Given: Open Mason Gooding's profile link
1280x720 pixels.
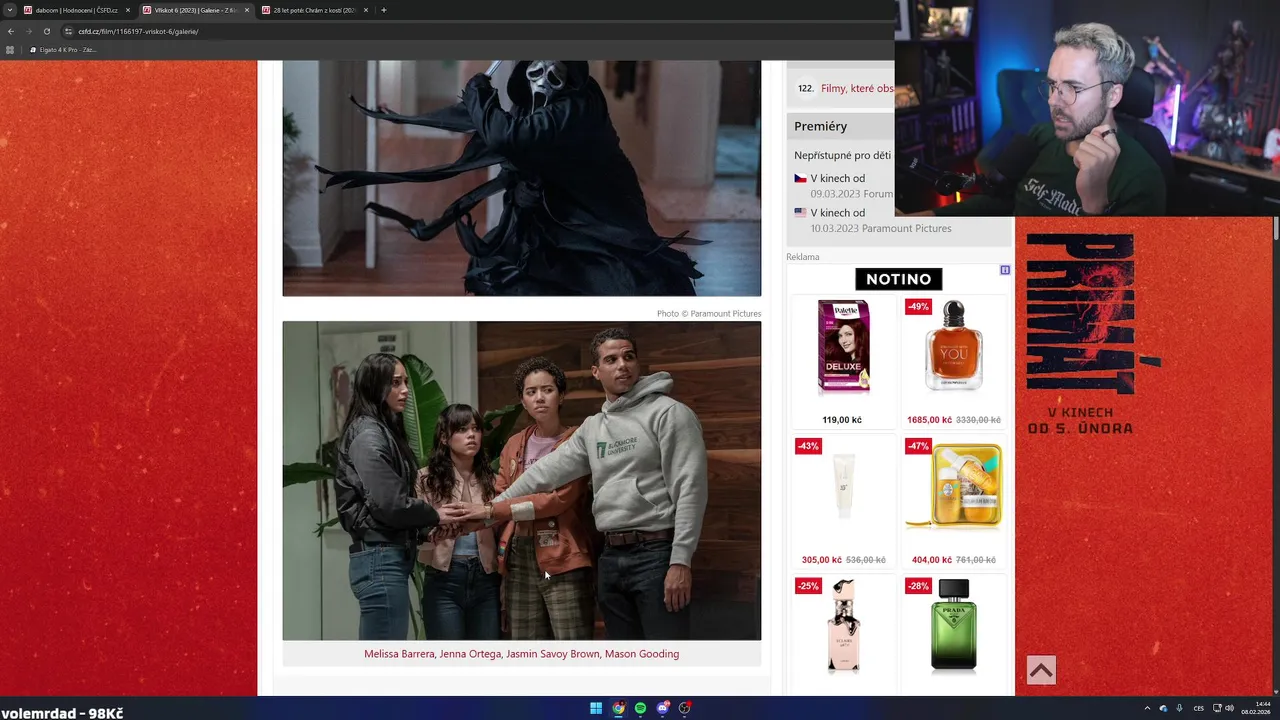Looking at the screenshot, I should 642,654.
